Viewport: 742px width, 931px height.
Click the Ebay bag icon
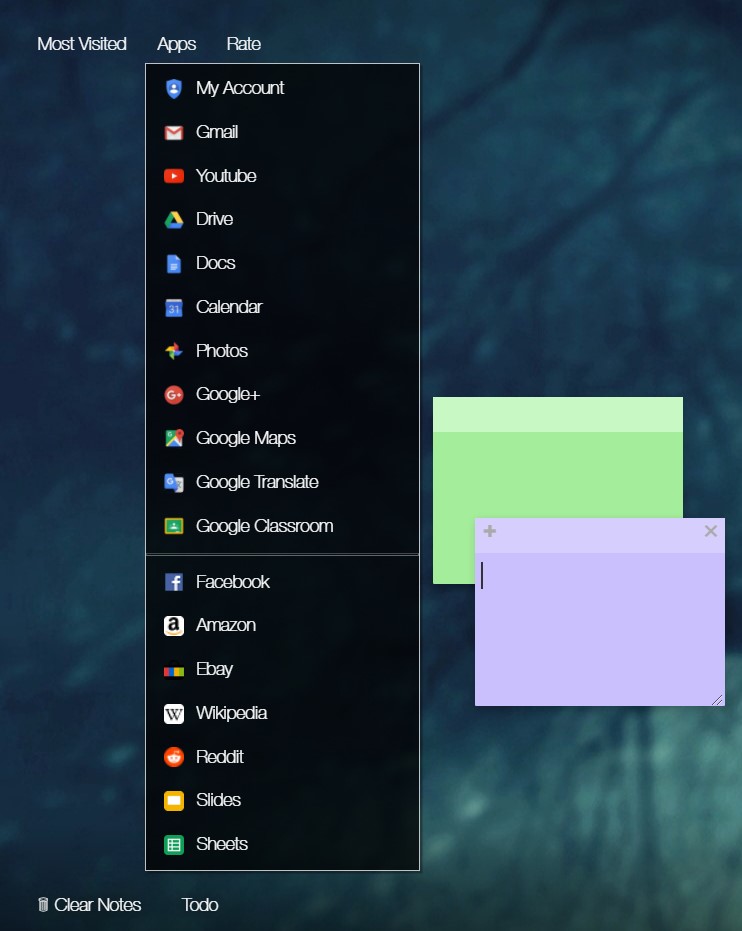[x=173, y=669]
